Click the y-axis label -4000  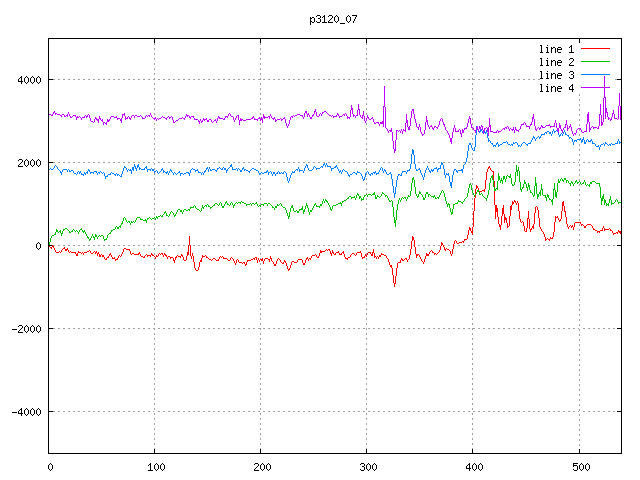(27, 412)
